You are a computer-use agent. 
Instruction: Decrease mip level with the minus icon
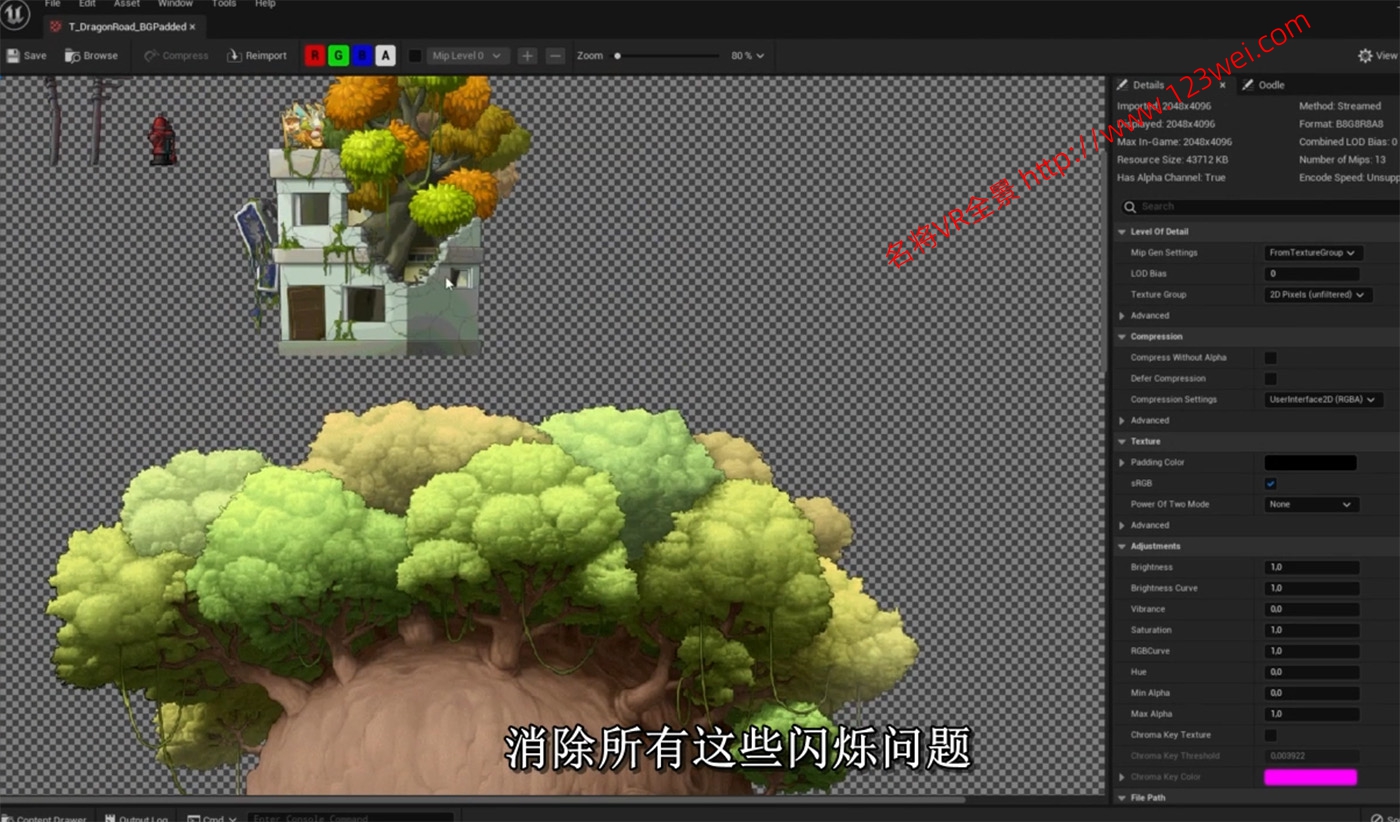[x=556, y=56]
